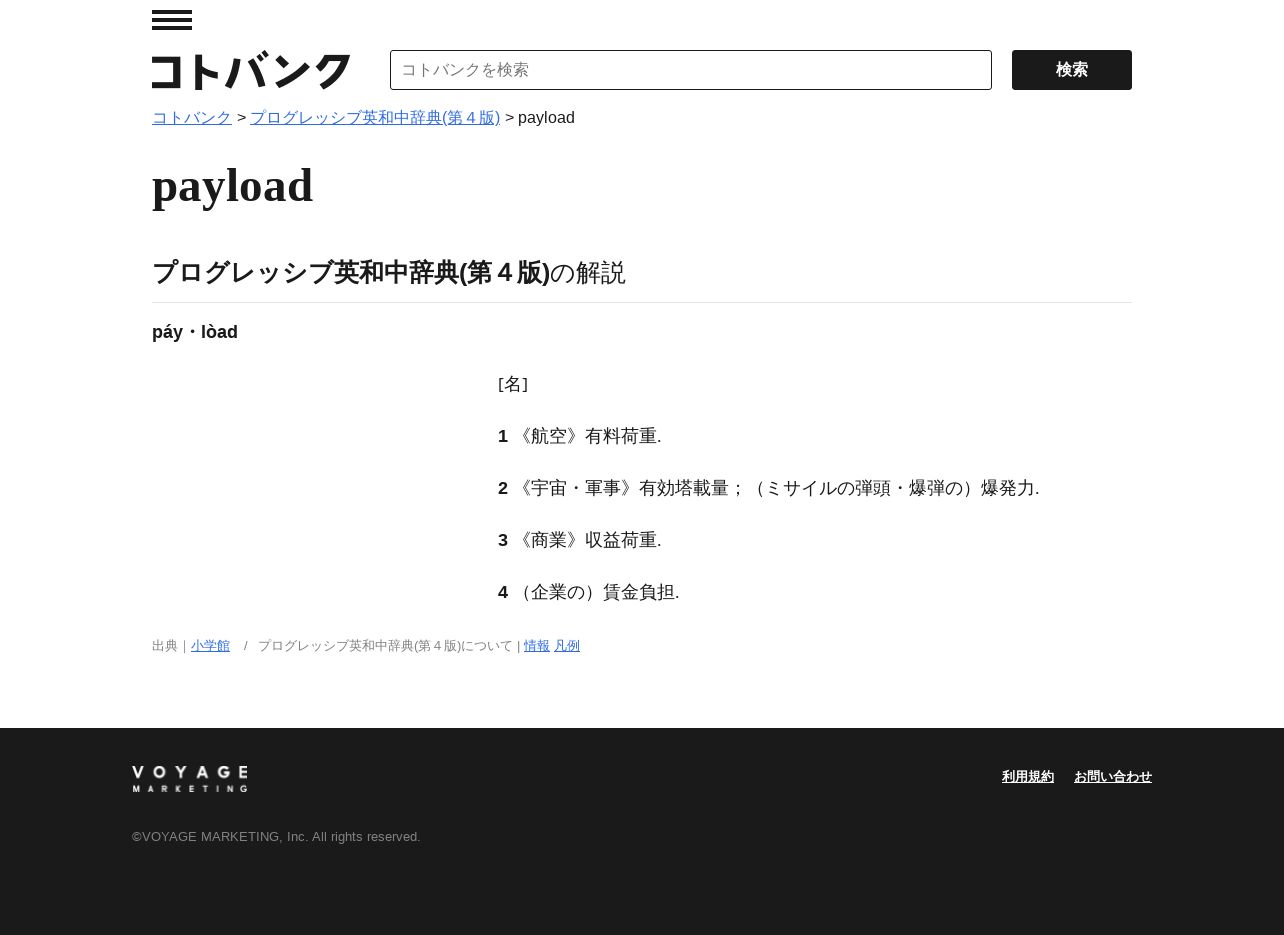Click the páy・lòad pronunciation text
The image size is (1284, 935).
195,332
